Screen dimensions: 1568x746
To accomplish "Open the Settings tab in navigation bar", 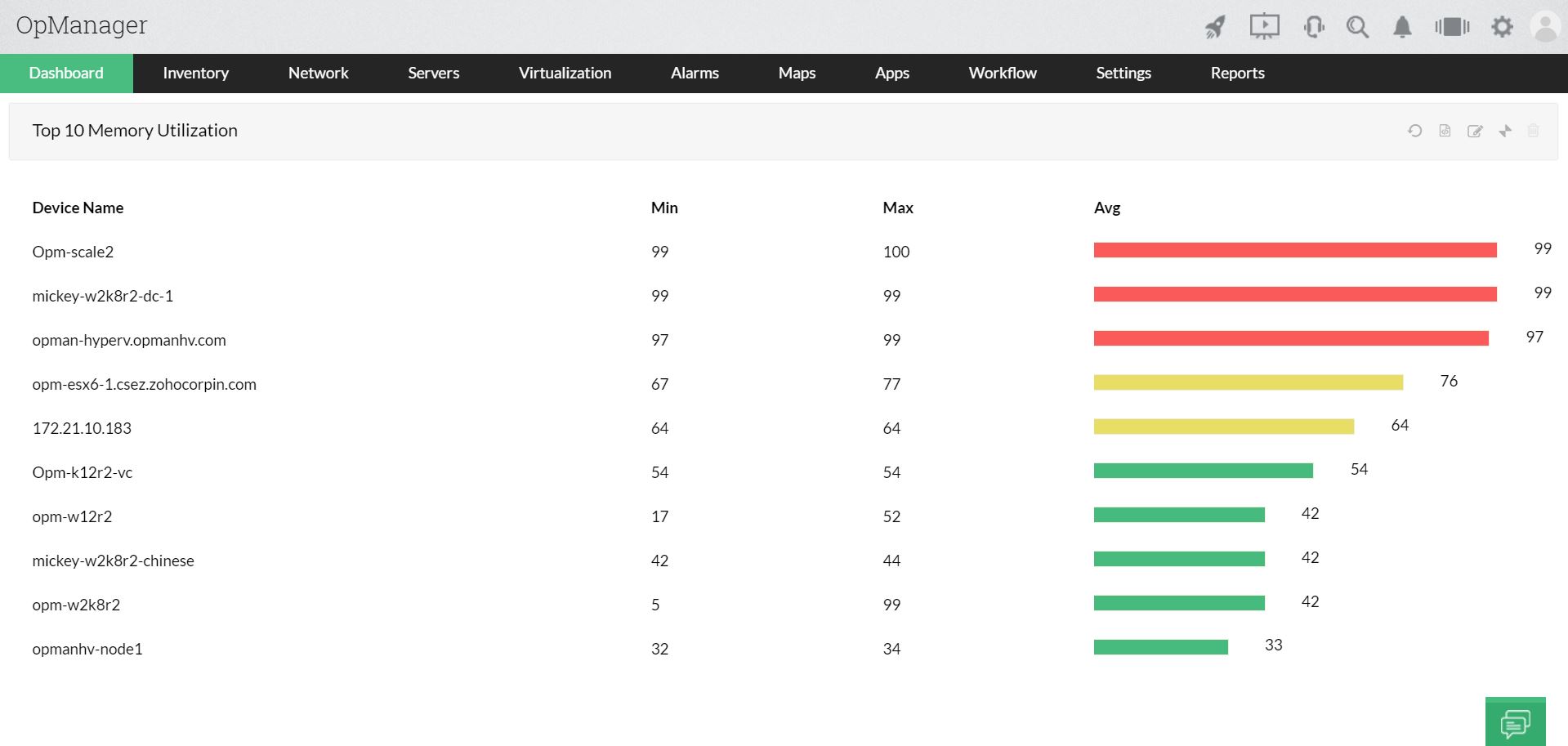I will tap(1124, 74).
